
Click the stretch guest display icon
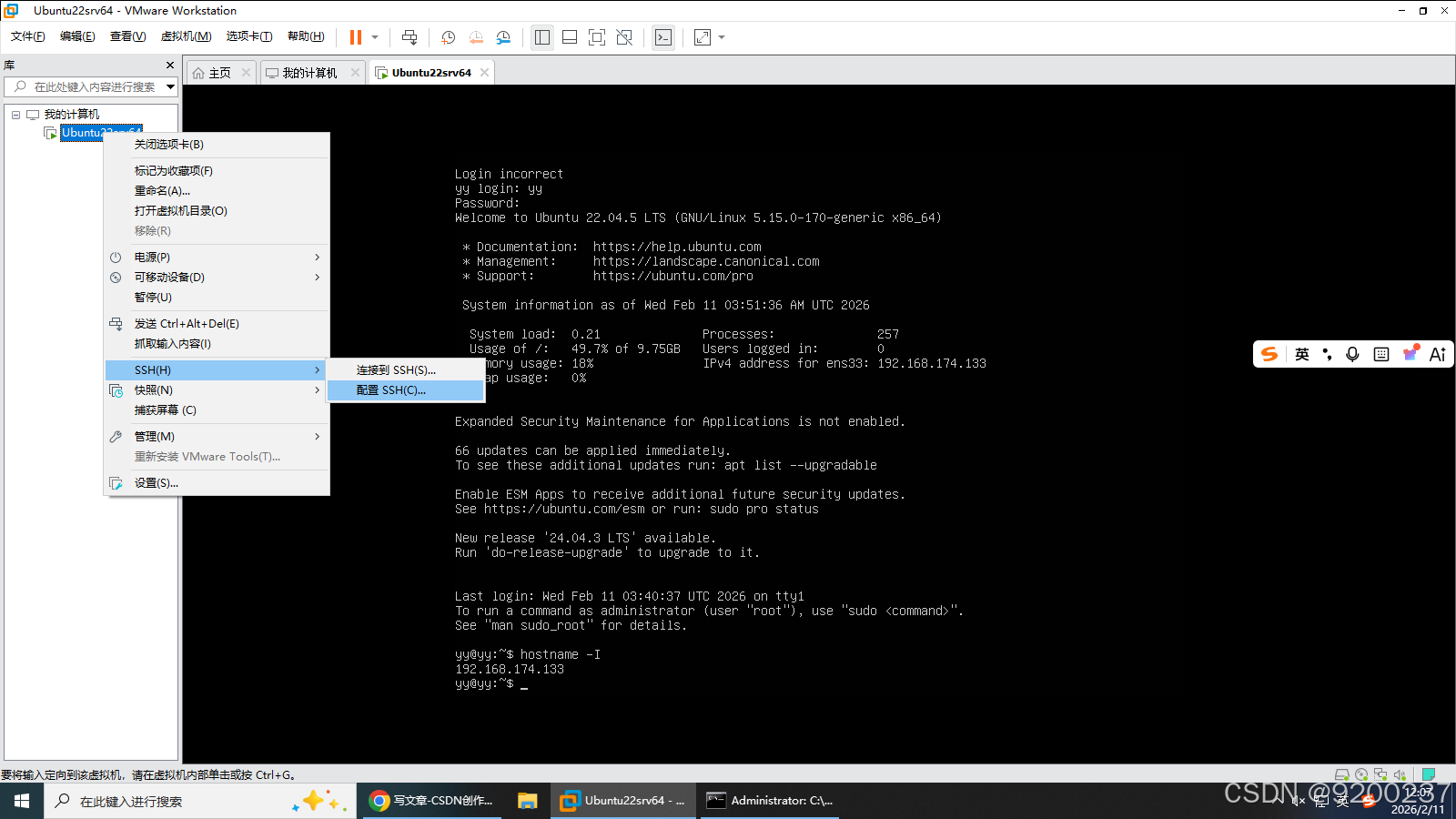point(703,37)
